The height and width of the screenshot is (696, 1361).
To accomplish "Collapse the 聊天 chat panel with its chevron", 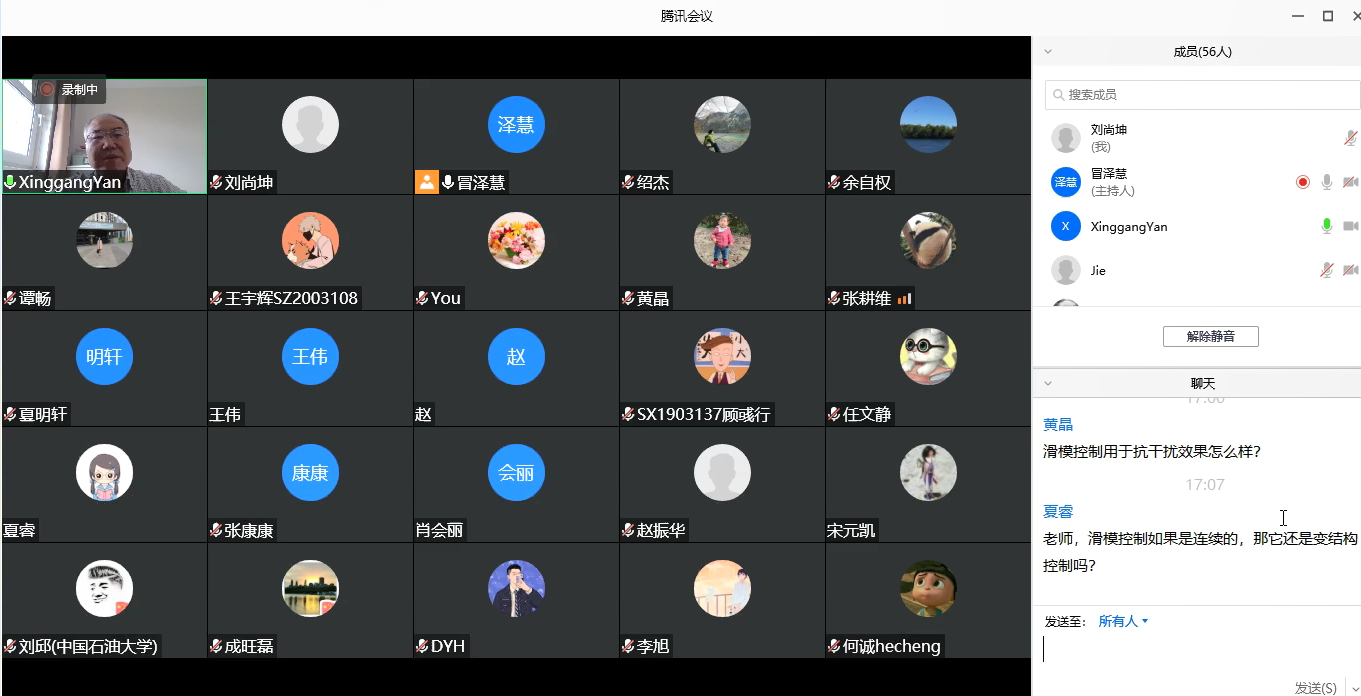I will click(x=1047, y=383).
